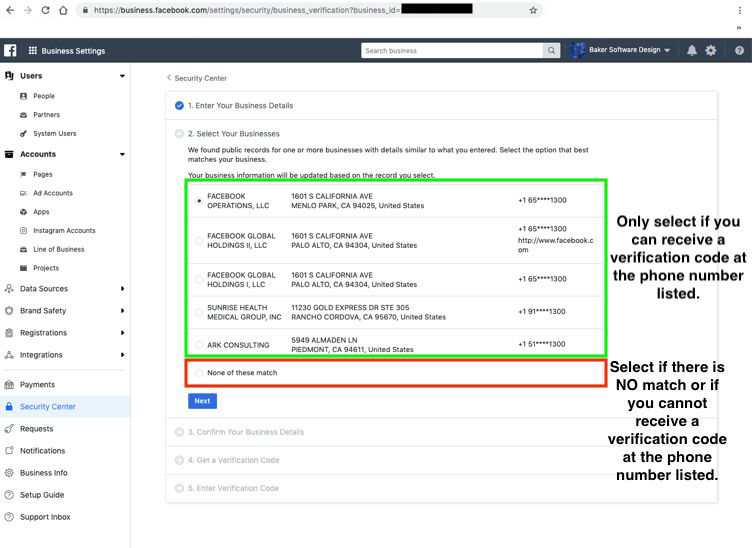The image size is (752, 548).
Task: Expand the Brand Safety arrow
Action: coord(122,311)
